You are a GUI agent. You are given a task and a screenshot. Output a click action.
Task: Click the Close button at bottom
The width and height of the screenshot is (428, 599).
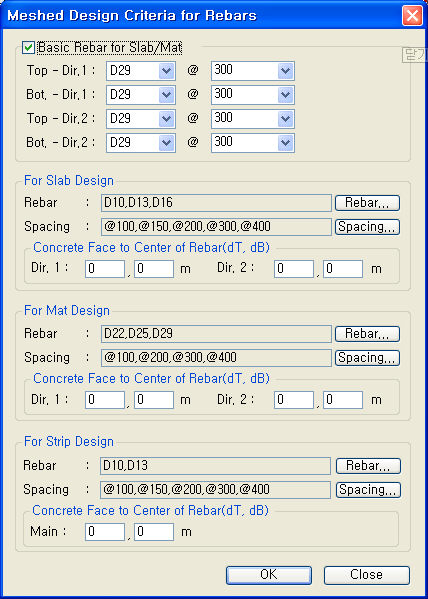point(367,575)
